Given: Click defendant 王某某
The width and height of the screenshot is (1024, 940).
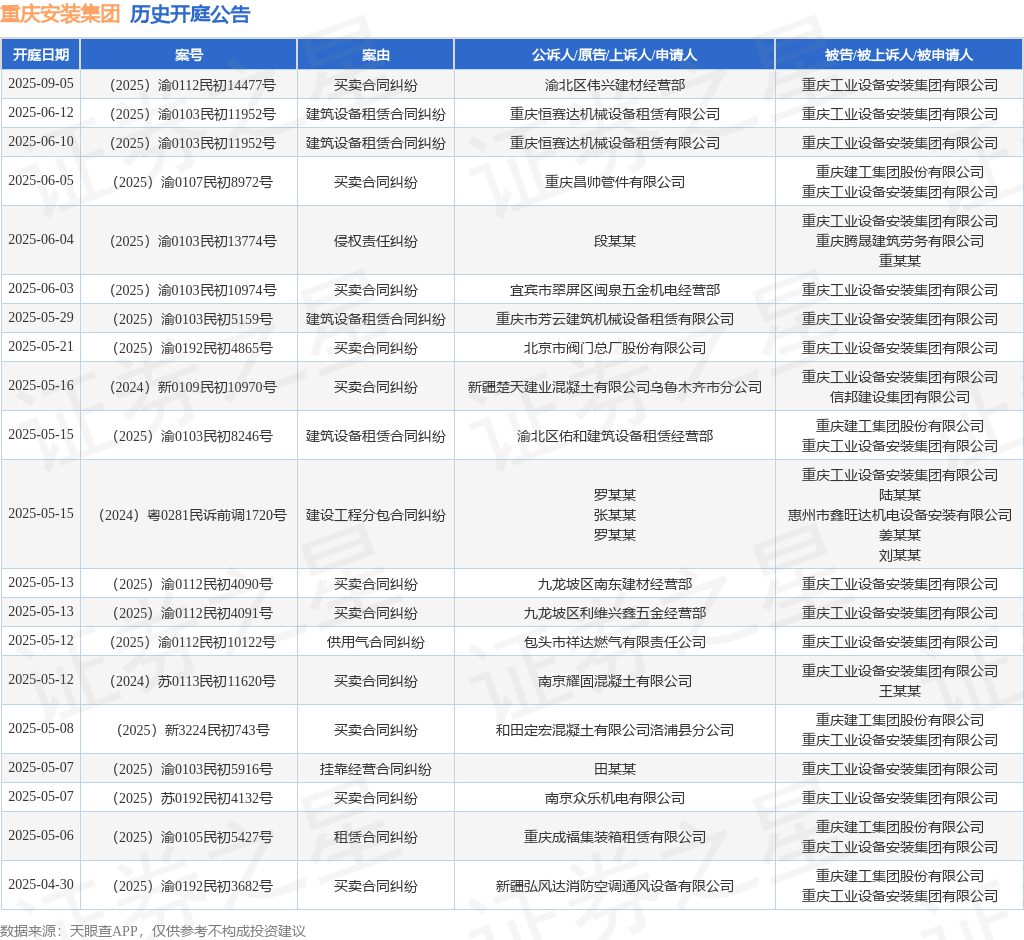Looking at the screenshot, I should click(x=899, y=691).
